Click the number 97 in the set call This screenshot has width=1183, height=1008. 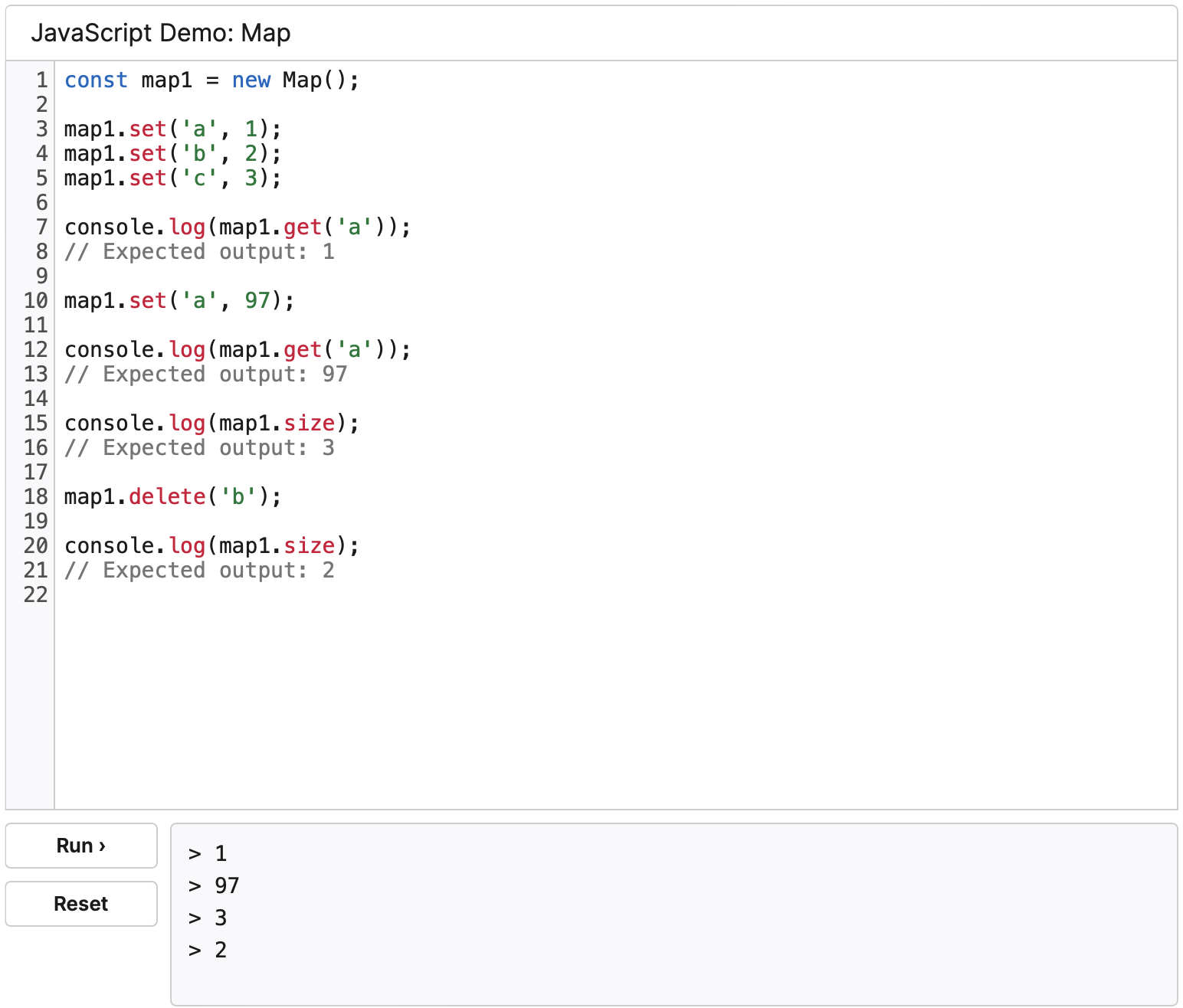point(257,301)
